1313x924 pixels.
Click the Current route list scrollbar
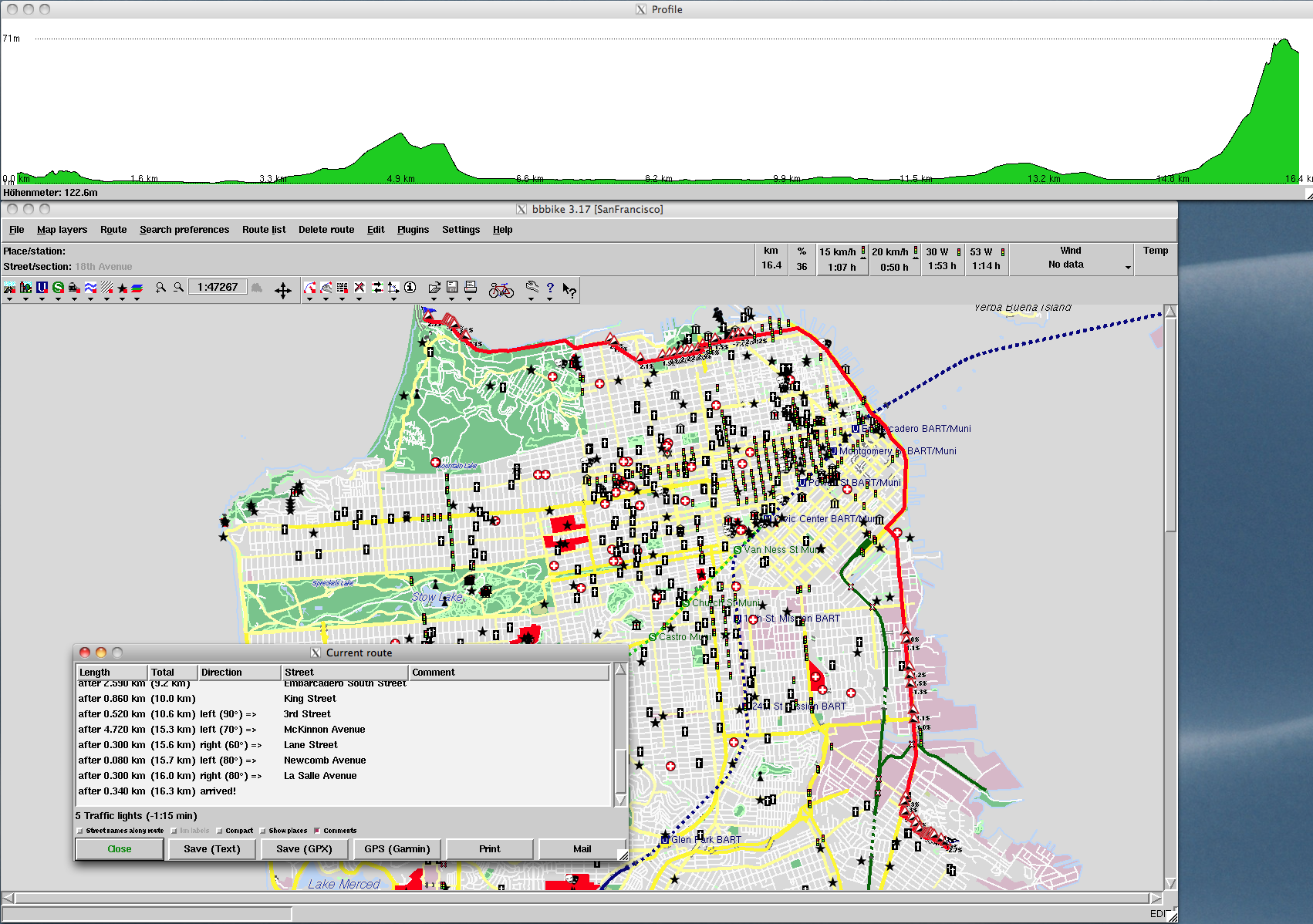[620, 734]
